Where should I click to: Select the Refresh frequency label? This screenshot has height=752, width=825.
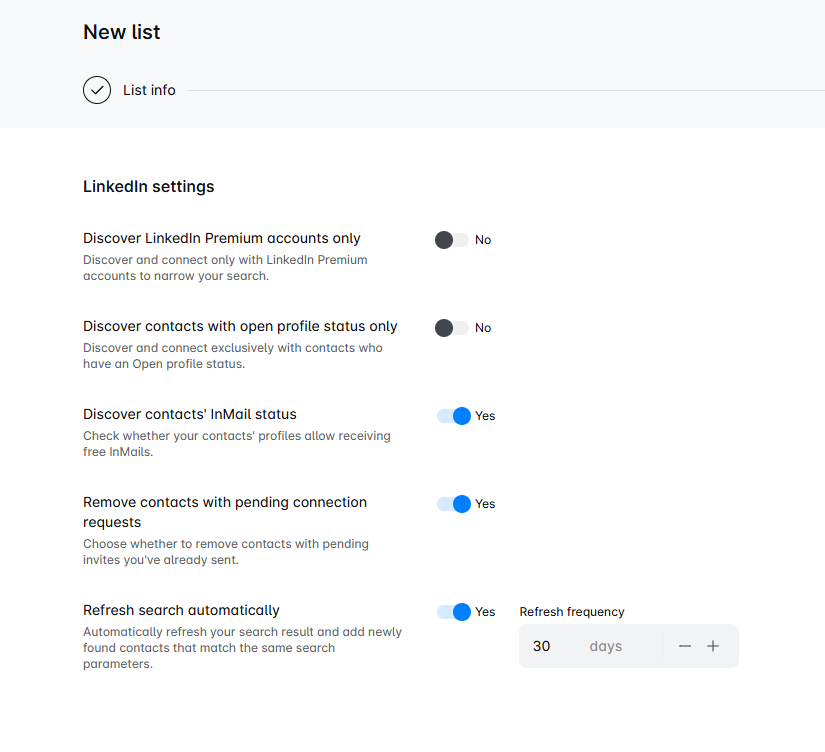[572, 612]
